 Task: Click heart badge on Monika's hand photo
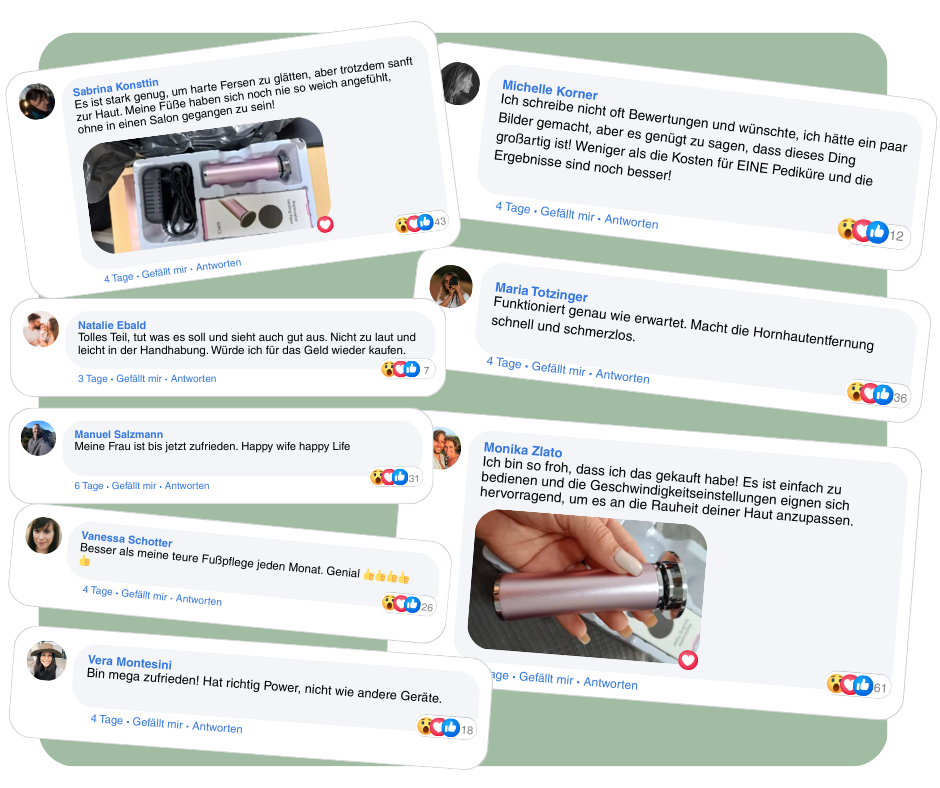click(688, 660)
